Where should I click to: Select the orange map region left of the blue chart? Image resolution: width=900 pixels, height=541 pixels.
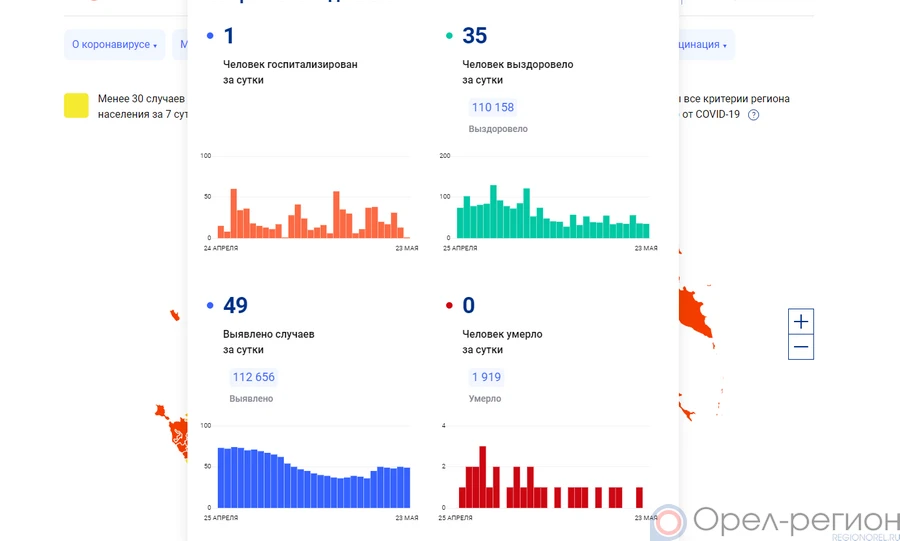coord(174,432)
